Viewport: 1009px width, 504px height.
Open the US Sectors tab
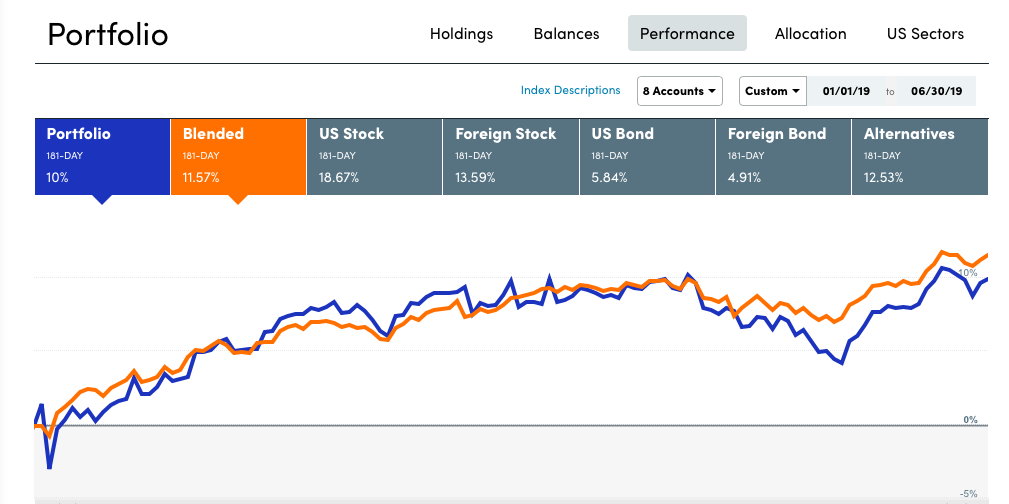[925, 33]
